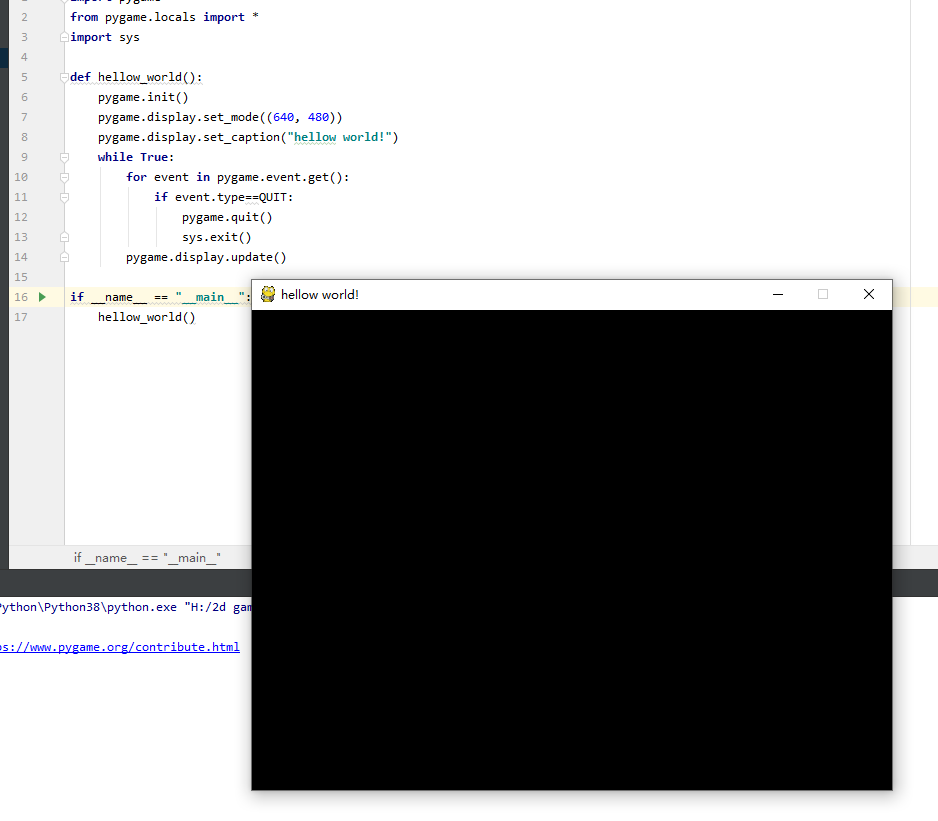Click fold end marker on line 14
938x821 pixels.
click(x=64, y=257)
